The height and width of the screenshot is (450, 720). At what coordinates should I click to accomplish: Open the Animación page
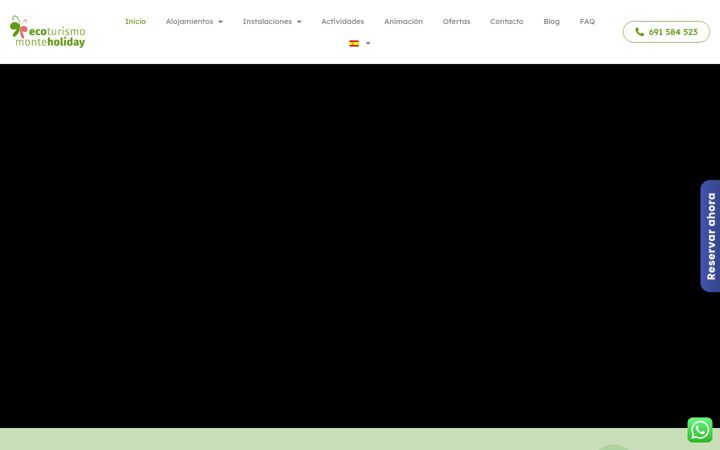pos(403,21)
